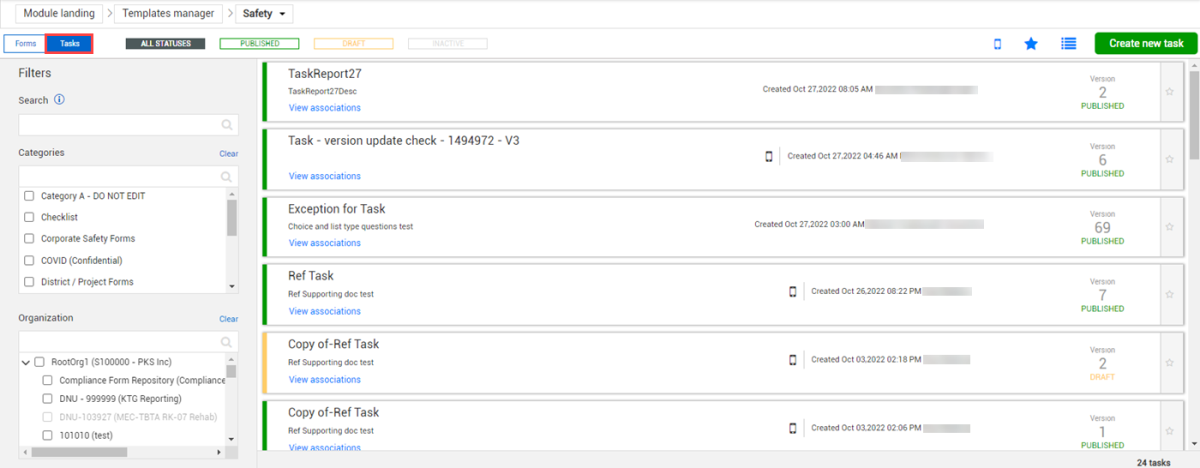Filter by the Published status swatch
Viewport: 1200px width, 468px height.
tap(259, 44)
